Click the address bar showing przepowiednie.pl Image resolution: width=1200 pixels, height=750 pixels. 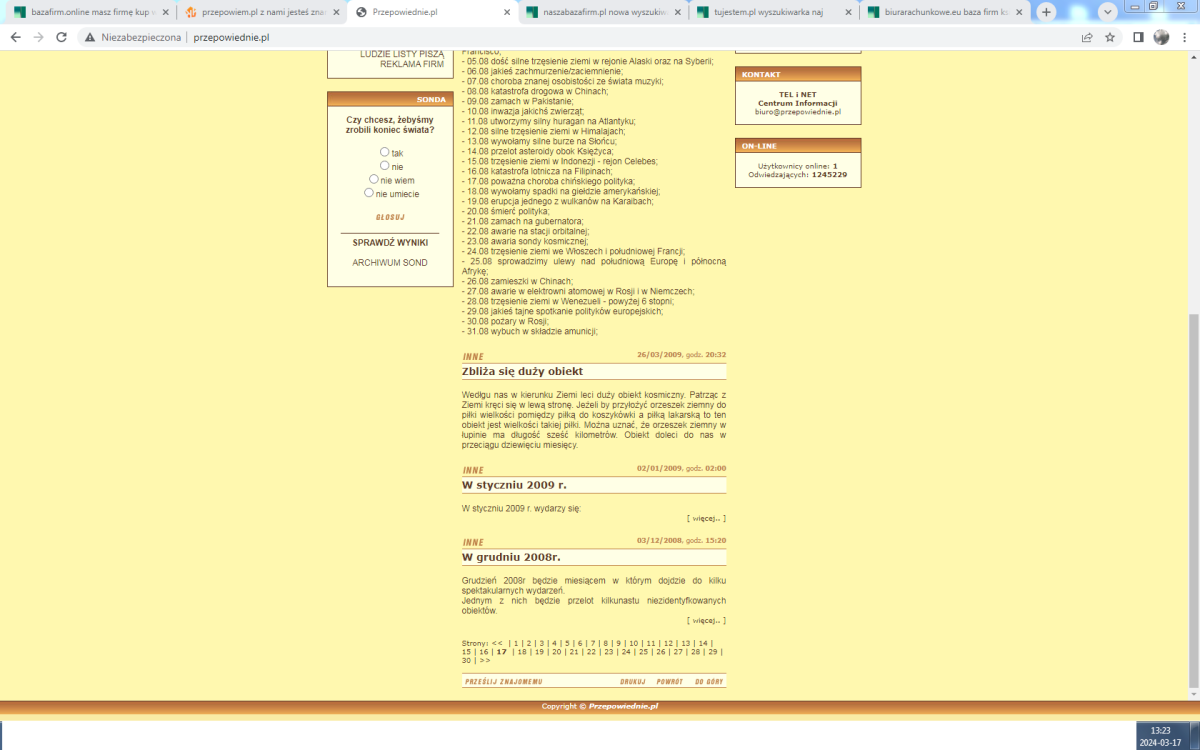(500, 37)
